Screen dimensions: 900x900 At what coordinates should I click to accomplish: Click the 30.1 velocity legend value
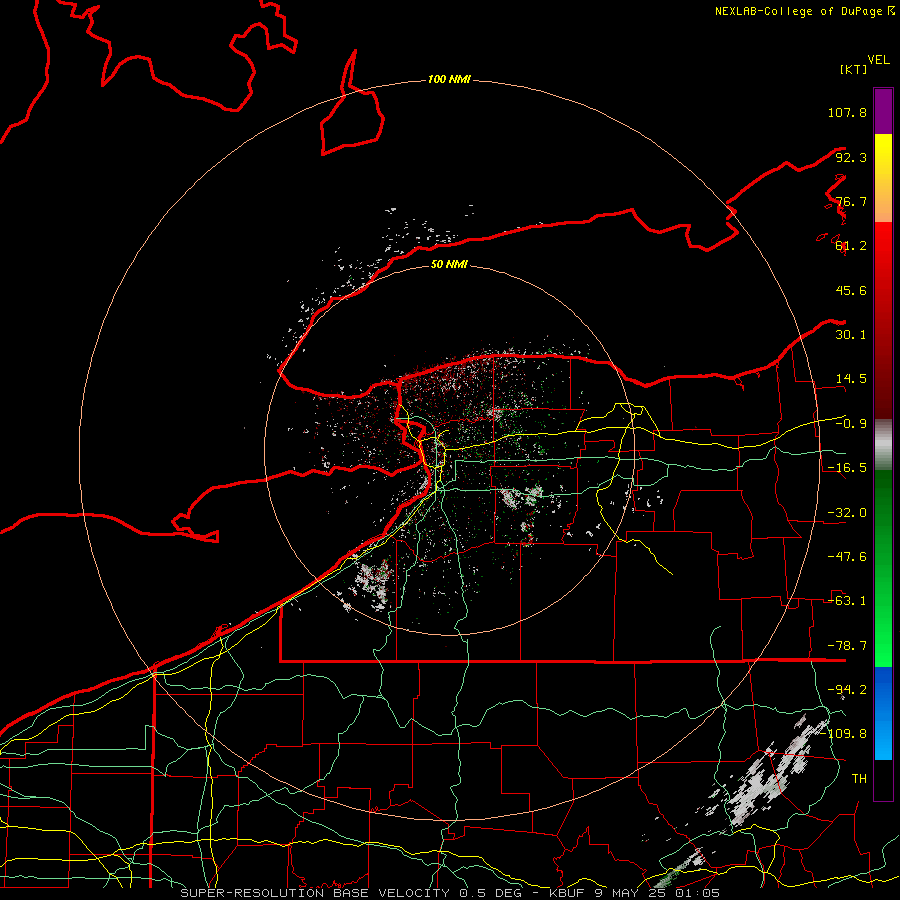851,335
